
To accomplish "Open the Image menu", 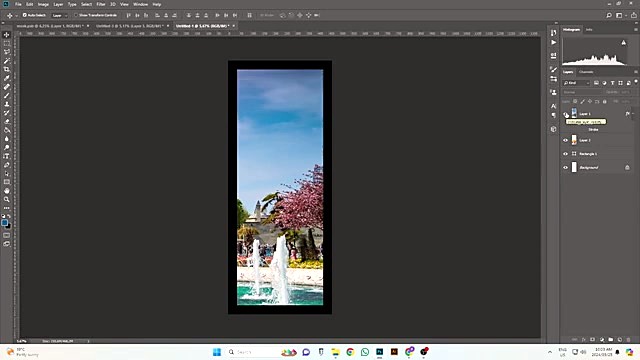I will pos(43,4).
